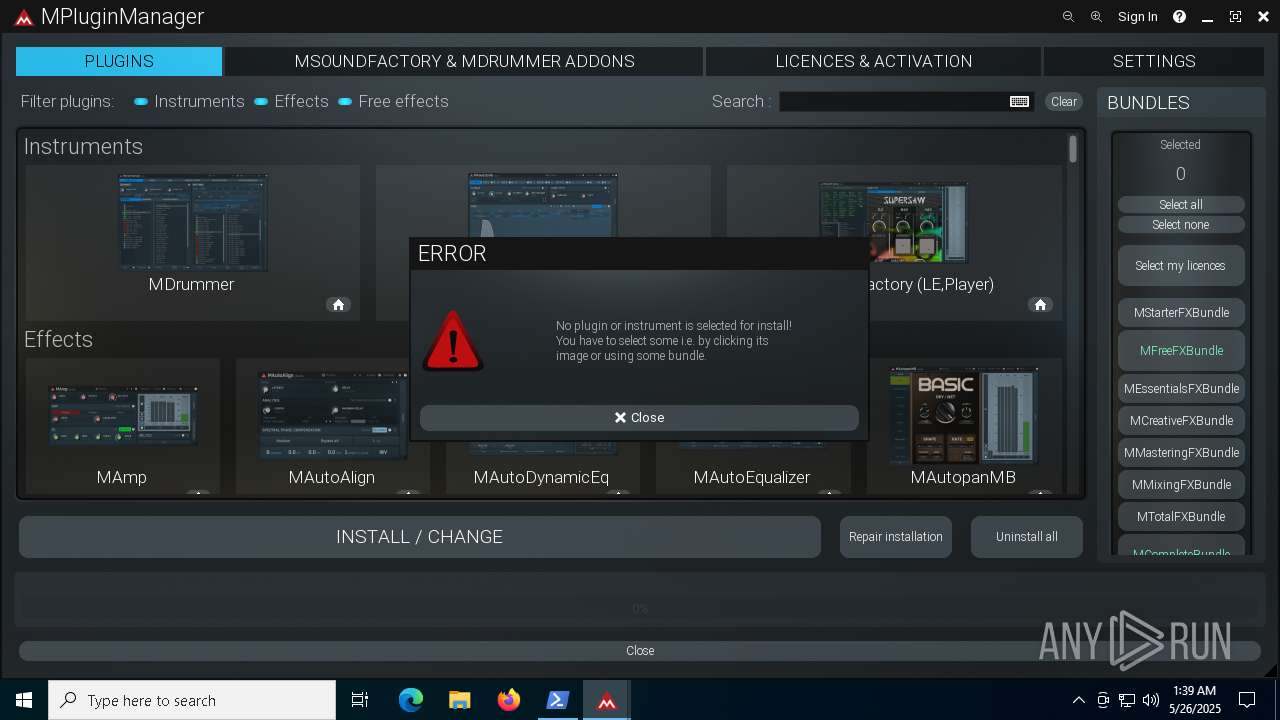
Task: Launch Firefox from taskbar
Action: click(x=509, y=700)
